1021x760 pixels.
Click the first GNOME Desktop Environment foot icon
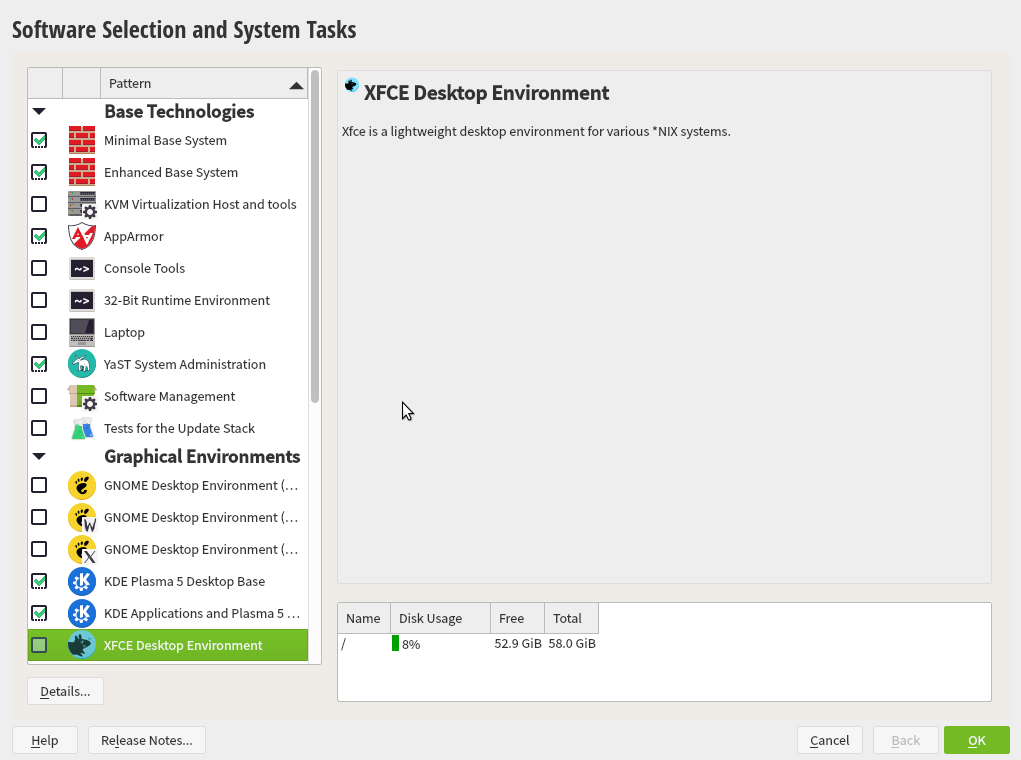pyautogui.click(x=82, y=485)
